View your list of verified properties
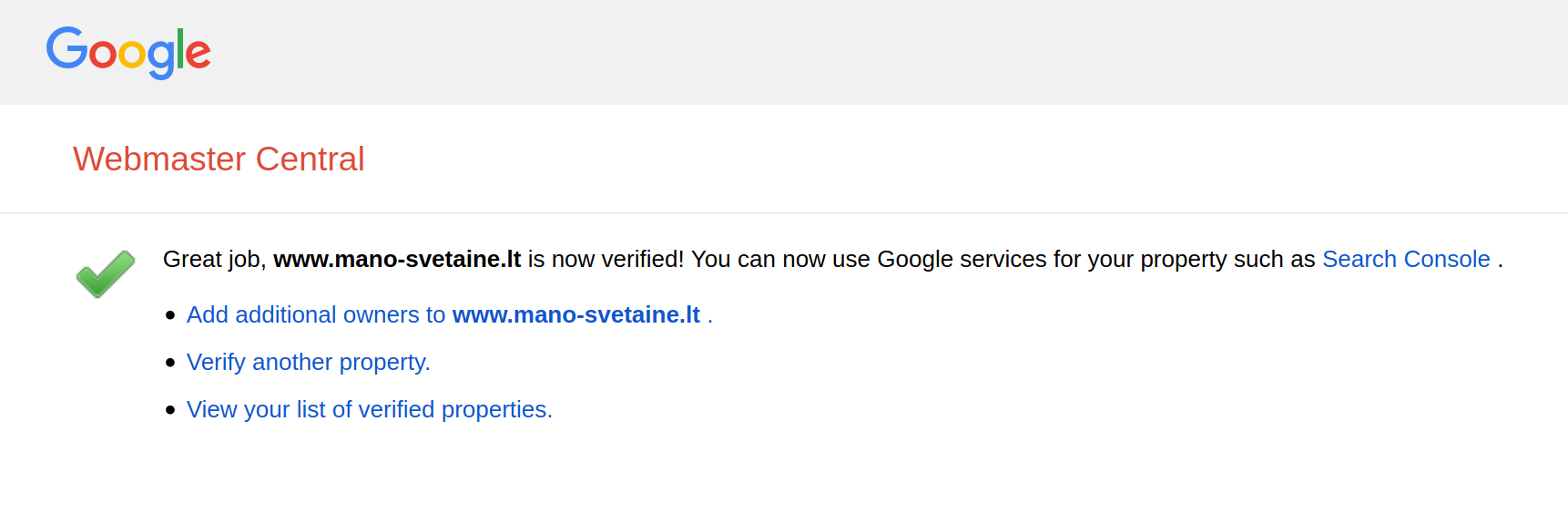Screen dimensions: 1568x514 tap(369, 410)
